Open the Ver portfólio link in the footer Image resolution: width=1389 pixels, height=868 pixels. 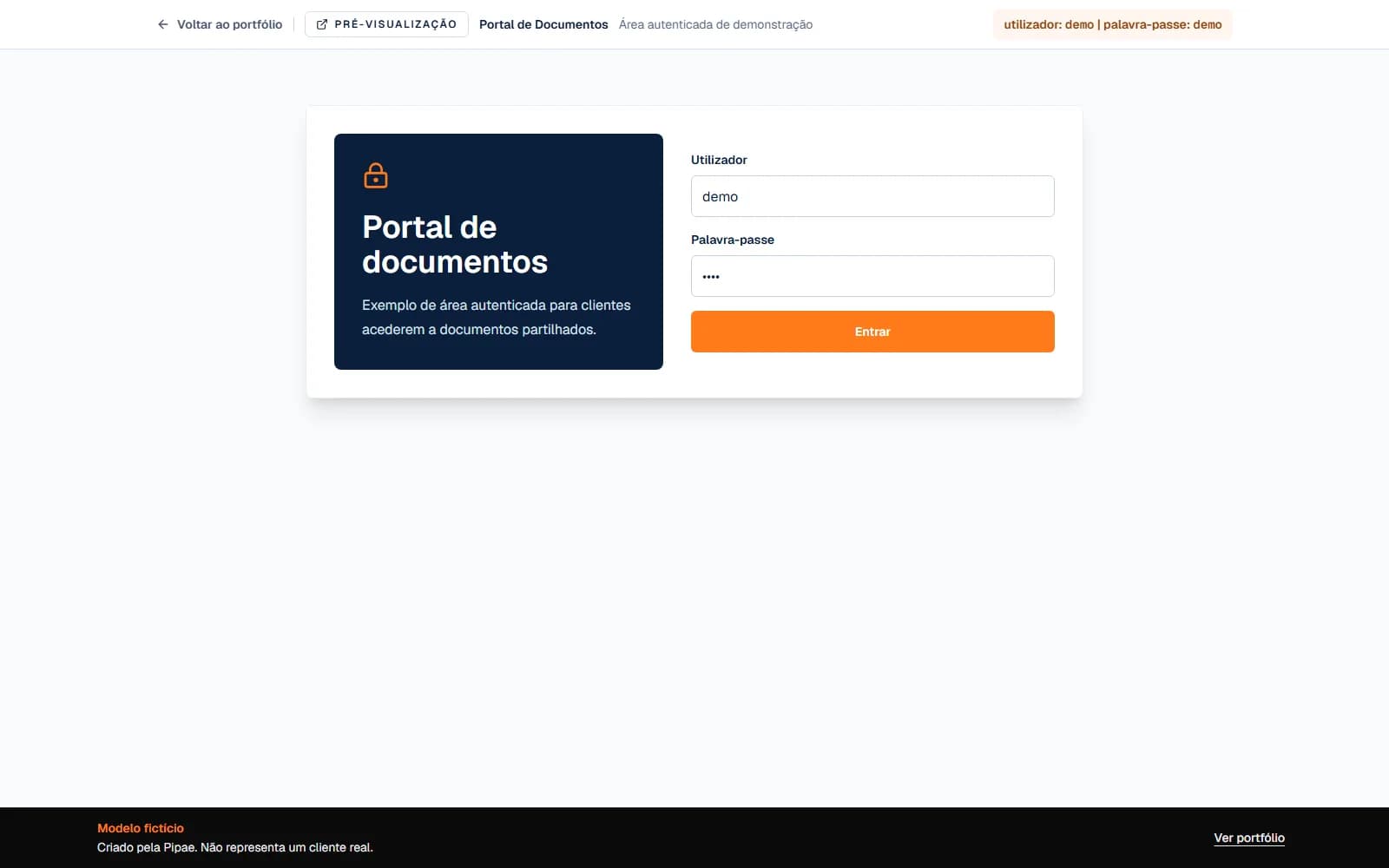[x=1249, y=838]
